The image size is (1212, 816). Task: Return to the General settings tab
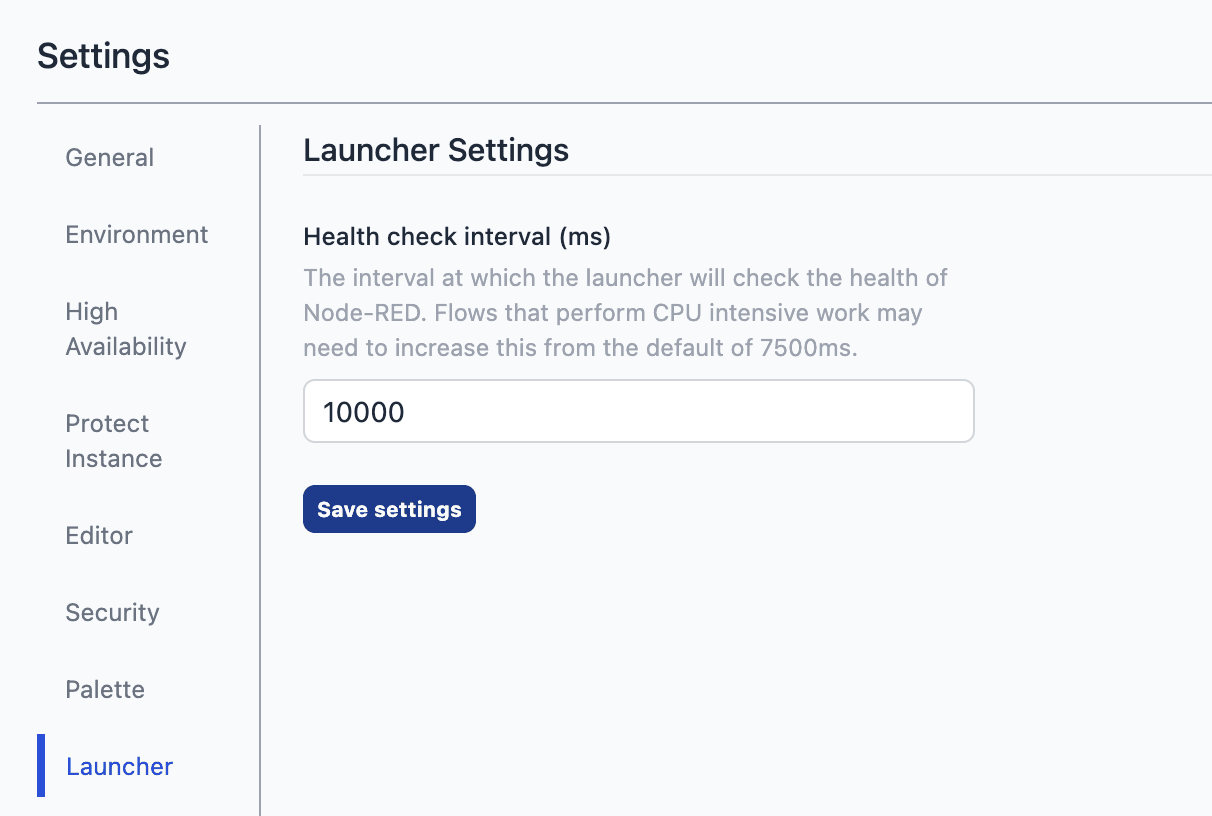pos(109,157)
